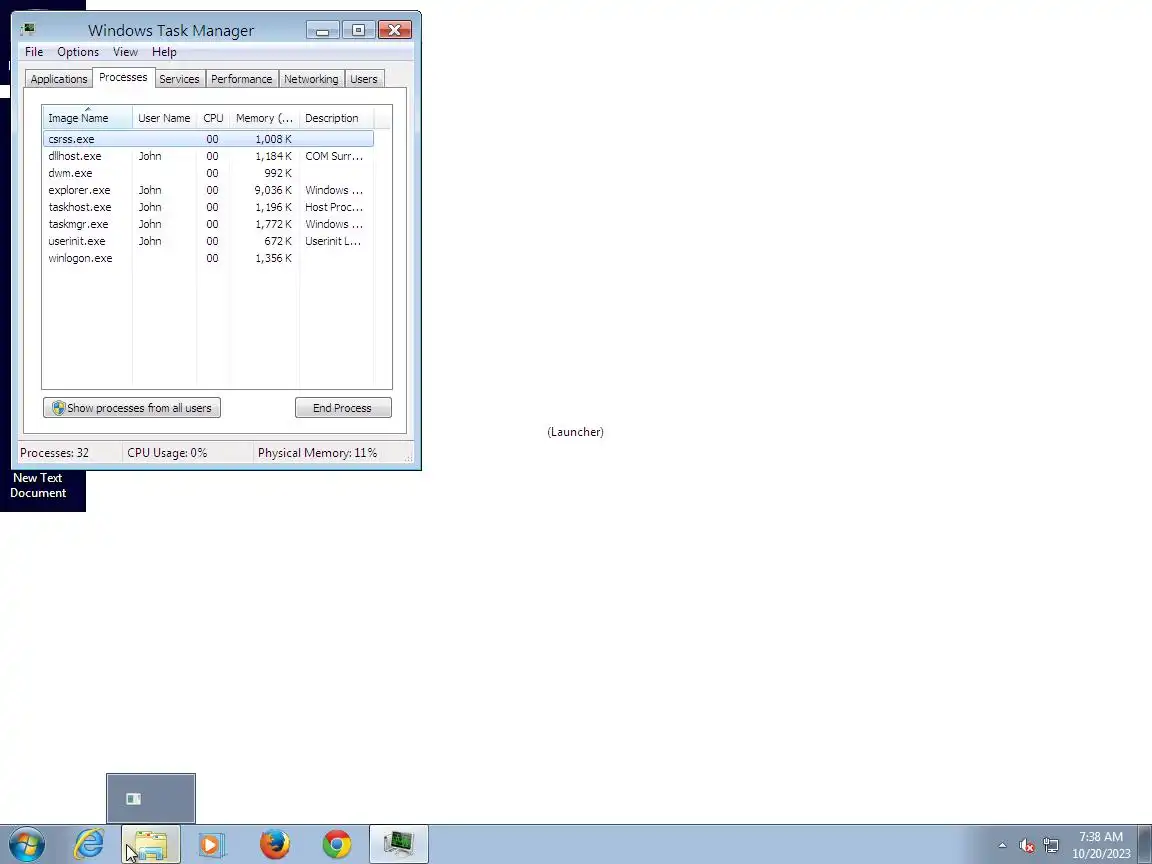Switch to the Applications tab

59,79
